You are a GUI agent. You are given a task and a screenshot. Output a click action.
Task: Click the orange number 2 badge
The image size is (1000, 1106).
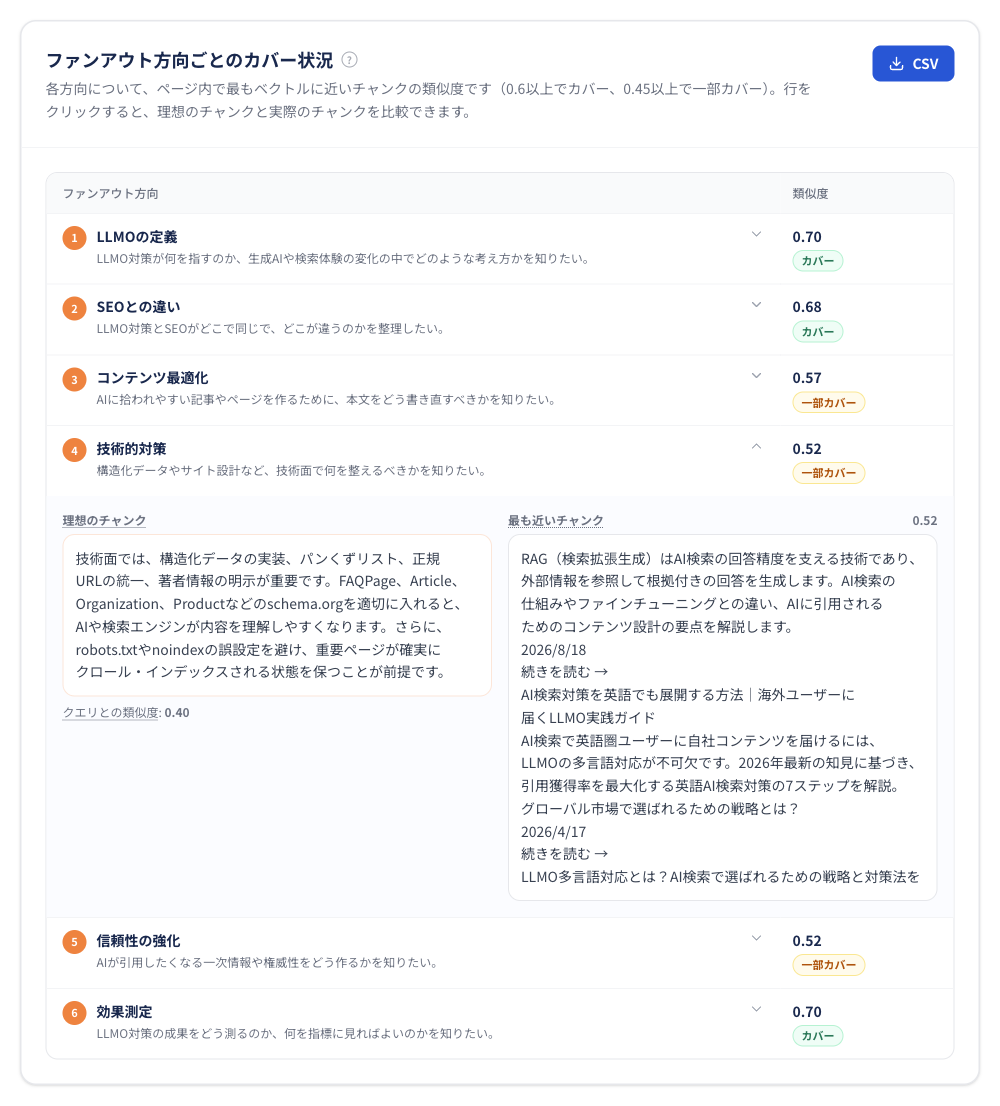[x=74, y=308]
